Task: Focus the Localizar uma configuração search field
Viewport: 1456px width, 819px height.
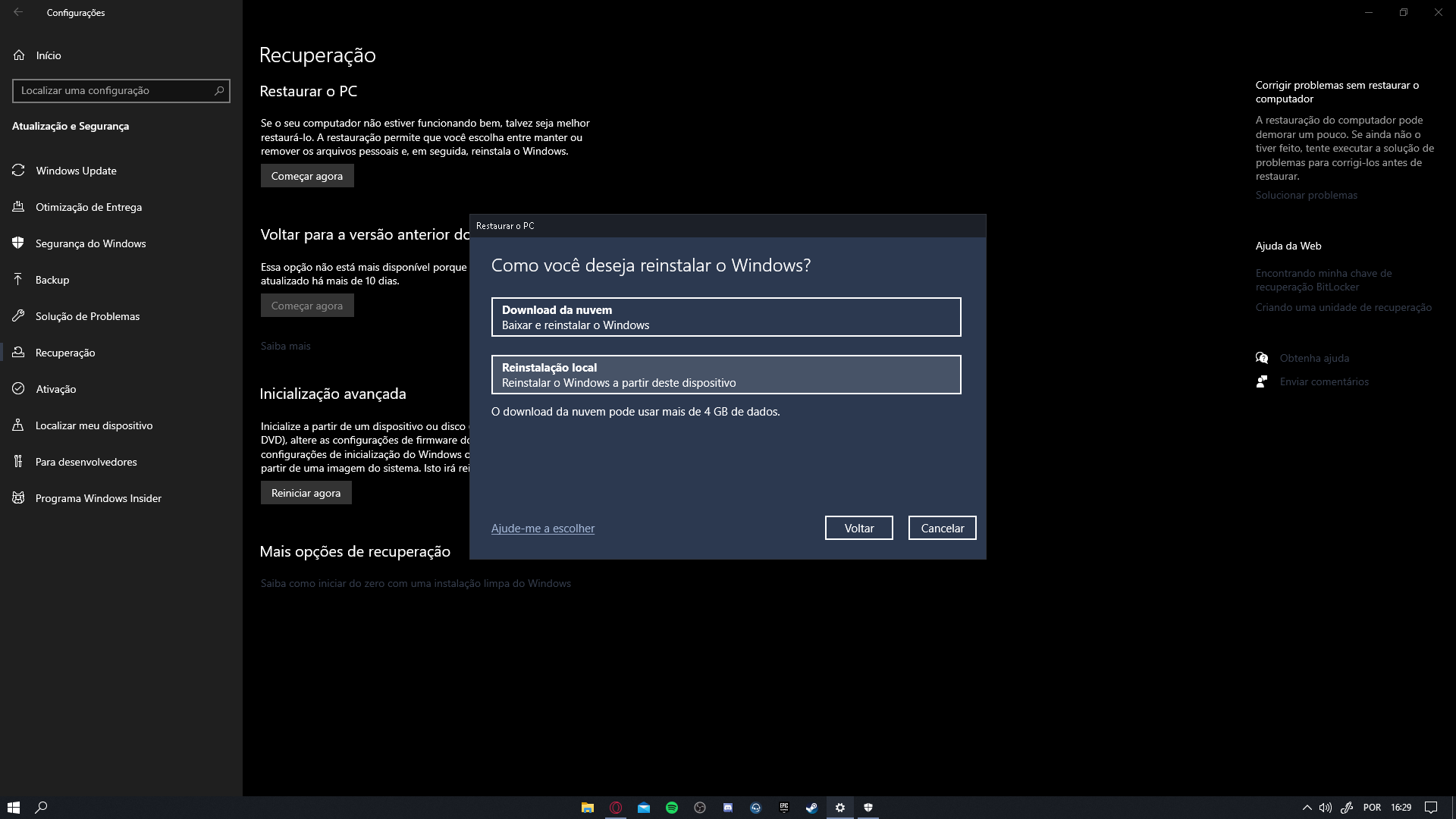Action: 121,90
